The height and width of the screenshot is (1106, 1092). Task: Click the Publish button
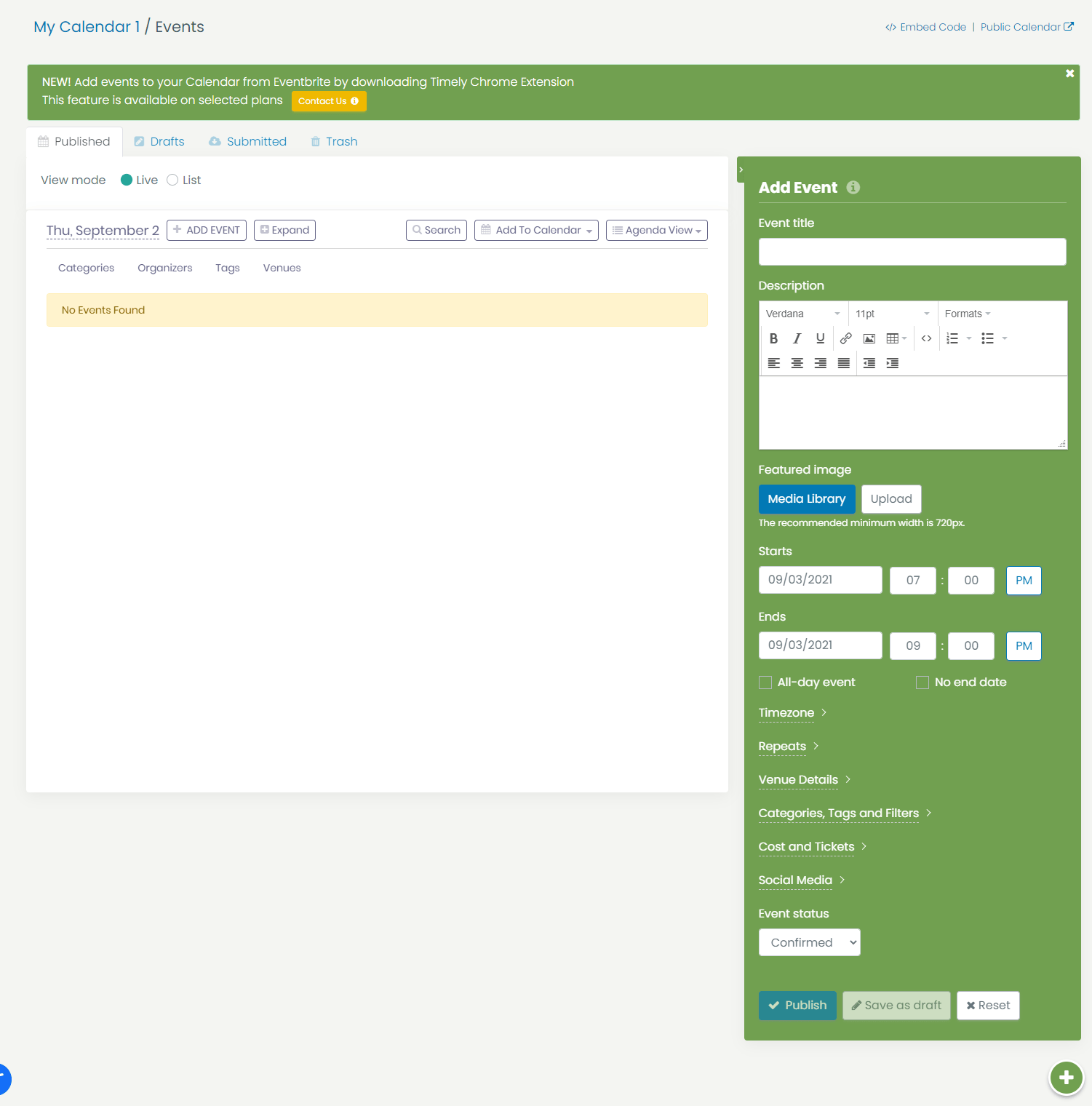pos(797,1006)
